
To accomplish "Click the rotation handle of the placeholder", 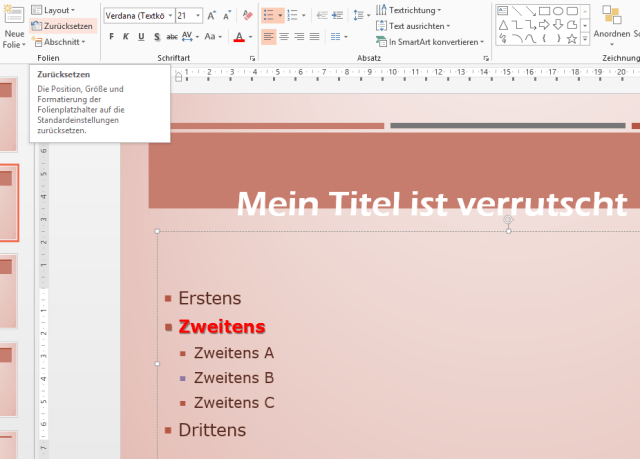I will point(508,220).
